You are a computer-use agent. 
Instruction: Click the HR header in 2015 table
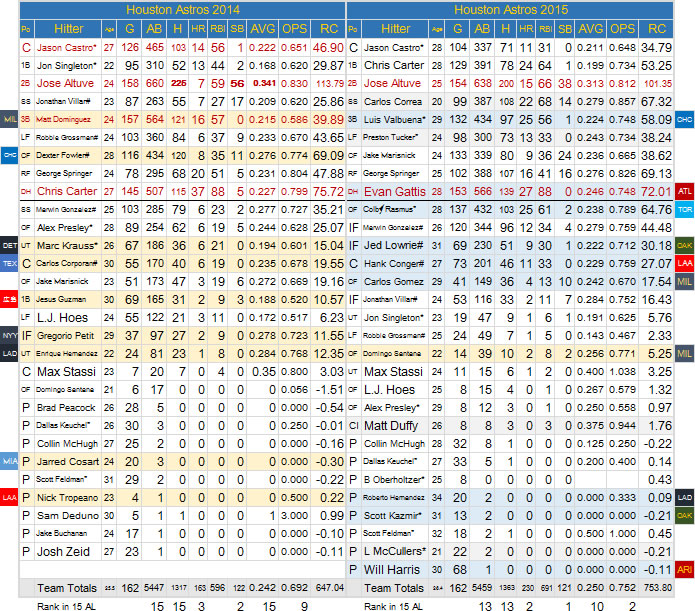526,29
